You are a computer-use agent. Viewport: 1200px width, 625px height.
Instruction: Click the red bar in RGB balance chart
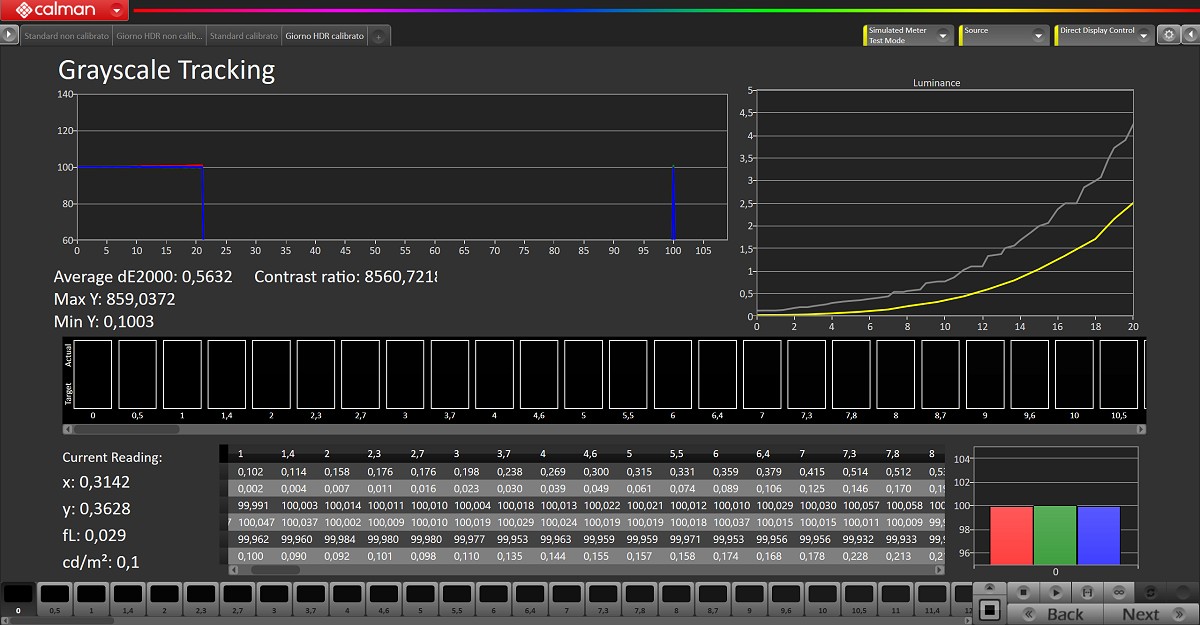coord(1011,535)
